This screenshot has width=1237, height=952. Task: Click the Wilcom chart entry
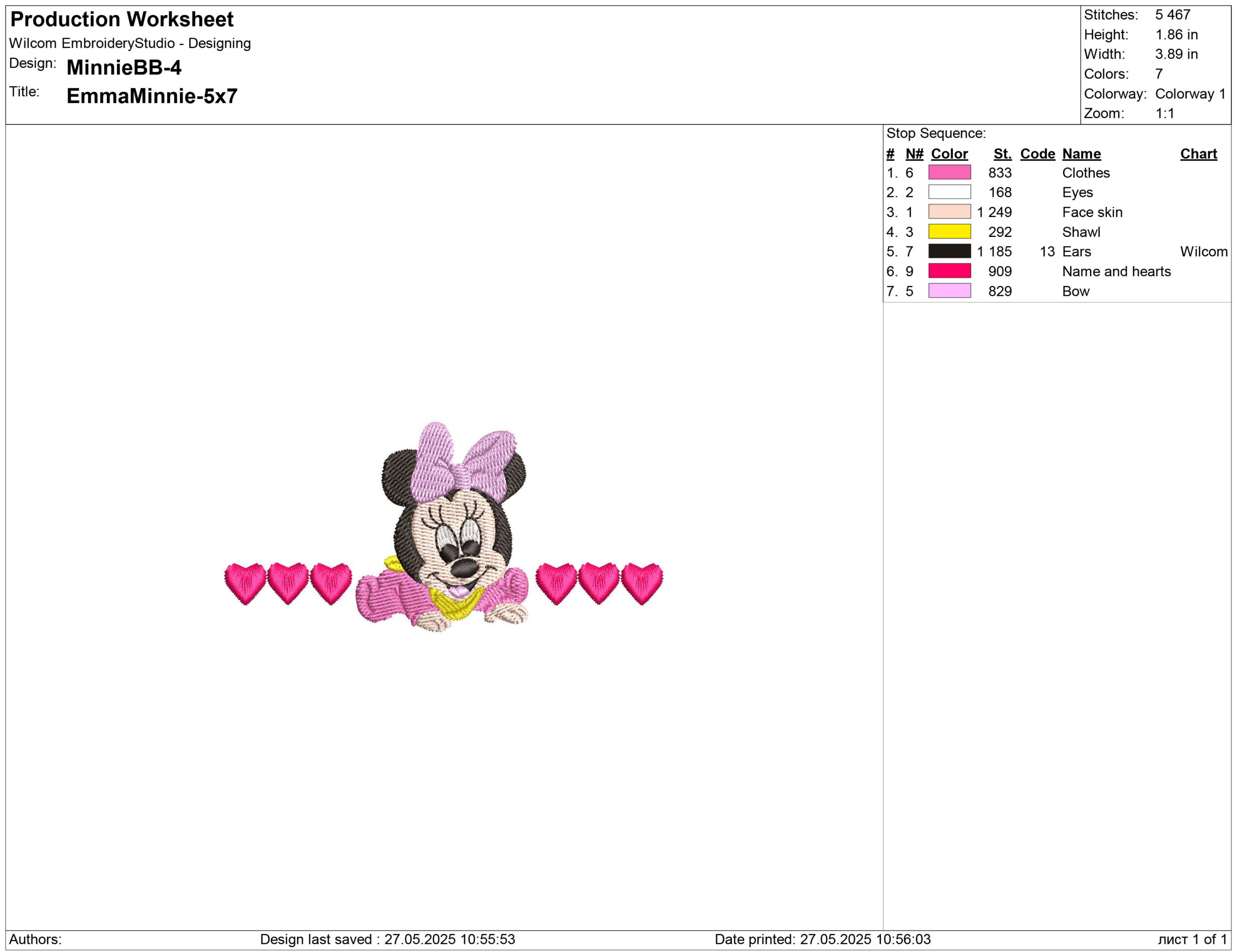[1204, 251]
